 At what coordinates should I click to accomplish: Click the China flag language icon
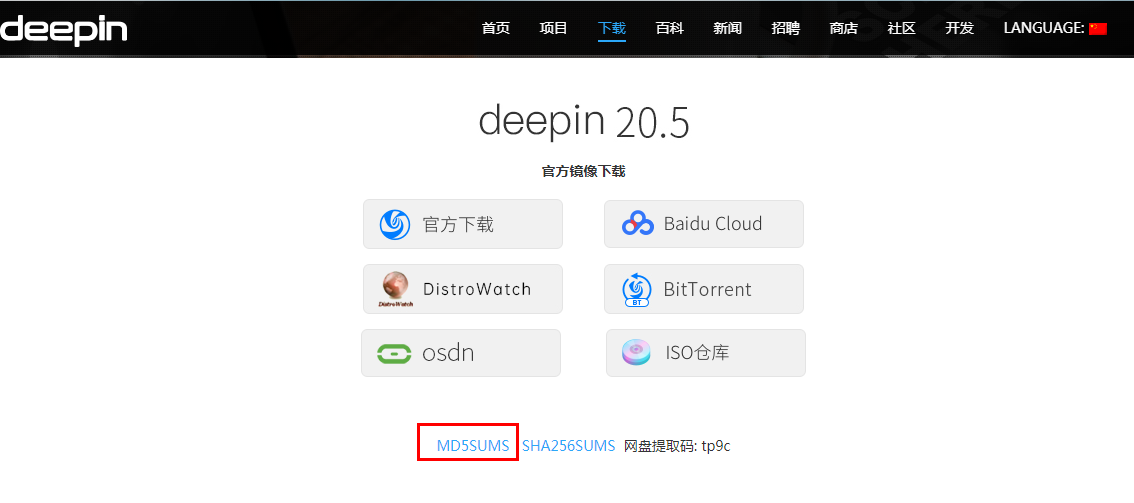pos(1098,29)
